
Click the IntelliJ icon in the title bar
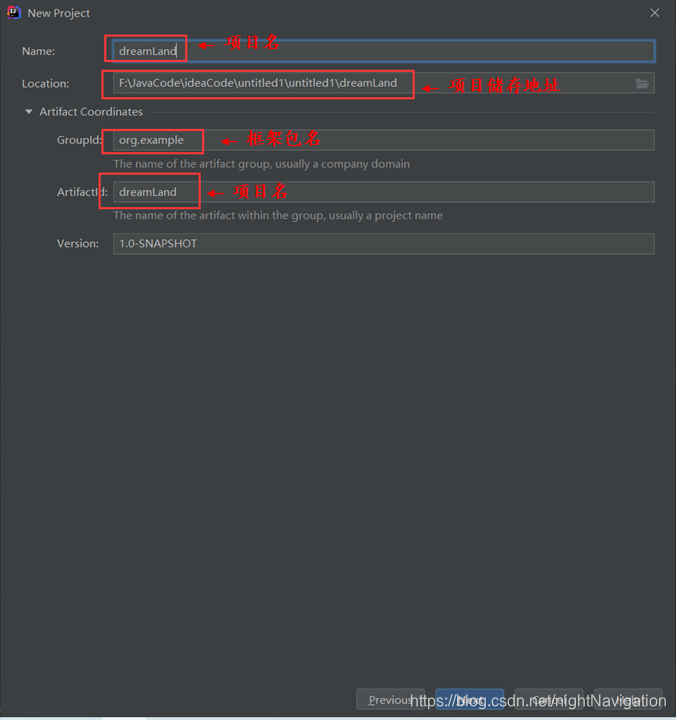point(14,12)
